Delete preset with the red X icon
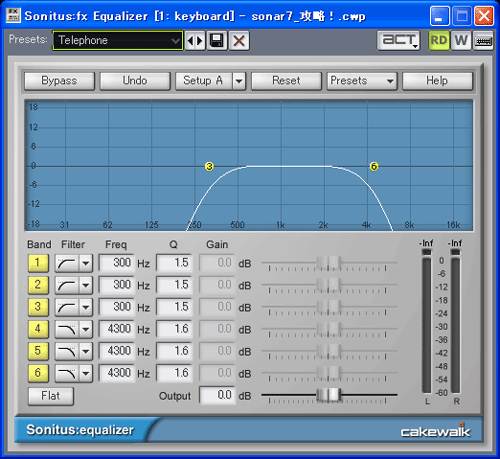The image size is (500, 459). (x=239, y=41)
